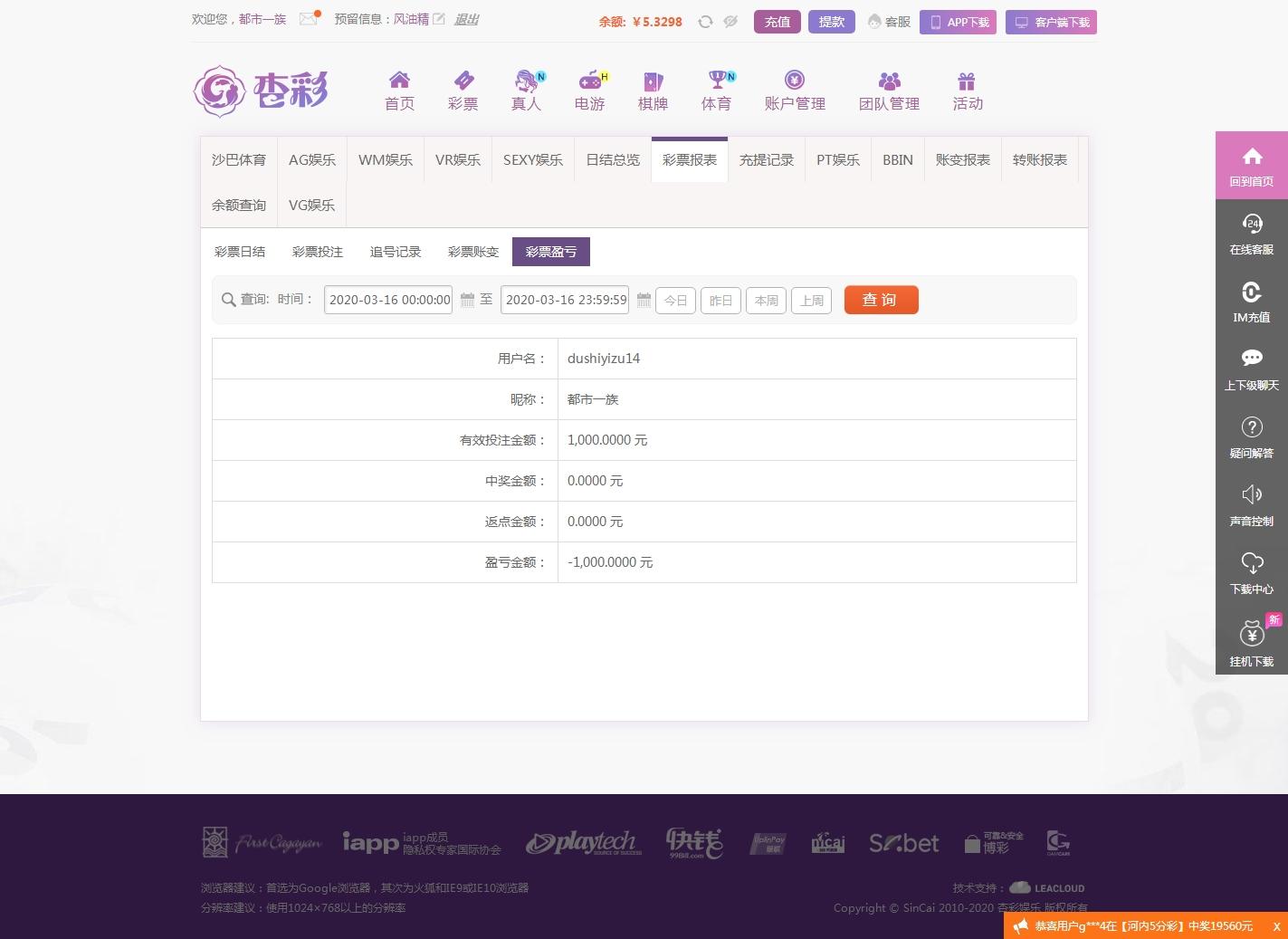The width and height of the screenshot is (1288, 939).
Task: Click the 疑问解答 question answers icon
Action: pyautogui.click(x=1251, y=436)
